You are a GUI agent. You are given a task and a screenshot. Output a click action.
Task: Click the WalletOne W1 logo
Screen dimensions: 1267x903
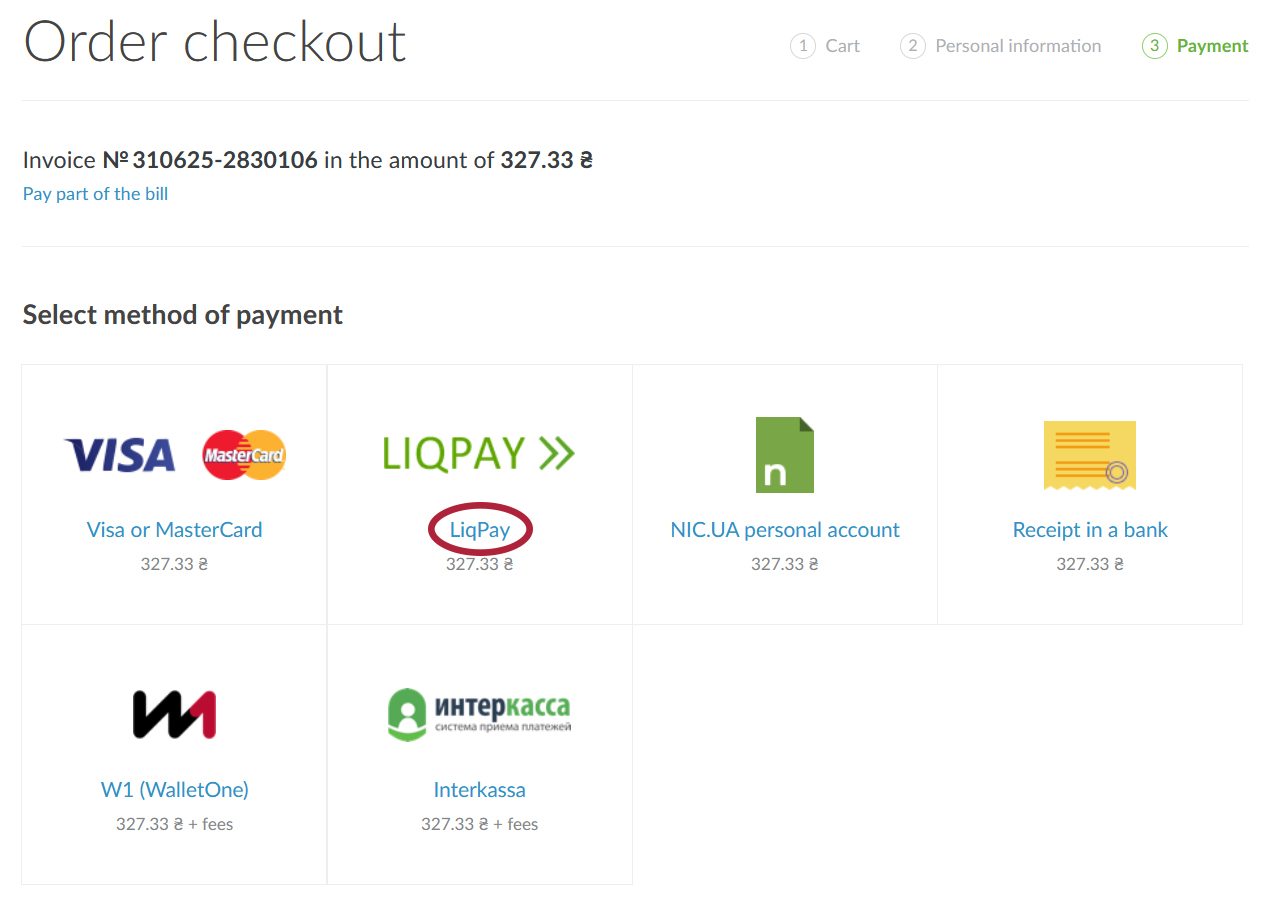pos(174,714)
